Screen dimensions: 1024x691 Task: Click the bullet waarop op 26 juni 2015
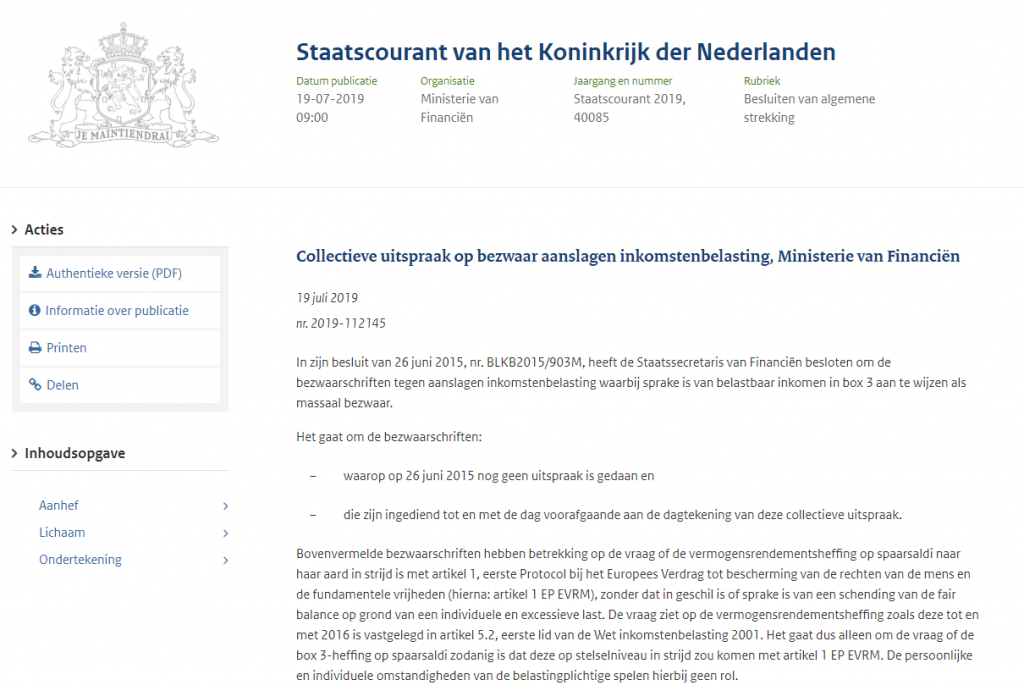click(x=499, y=476)
